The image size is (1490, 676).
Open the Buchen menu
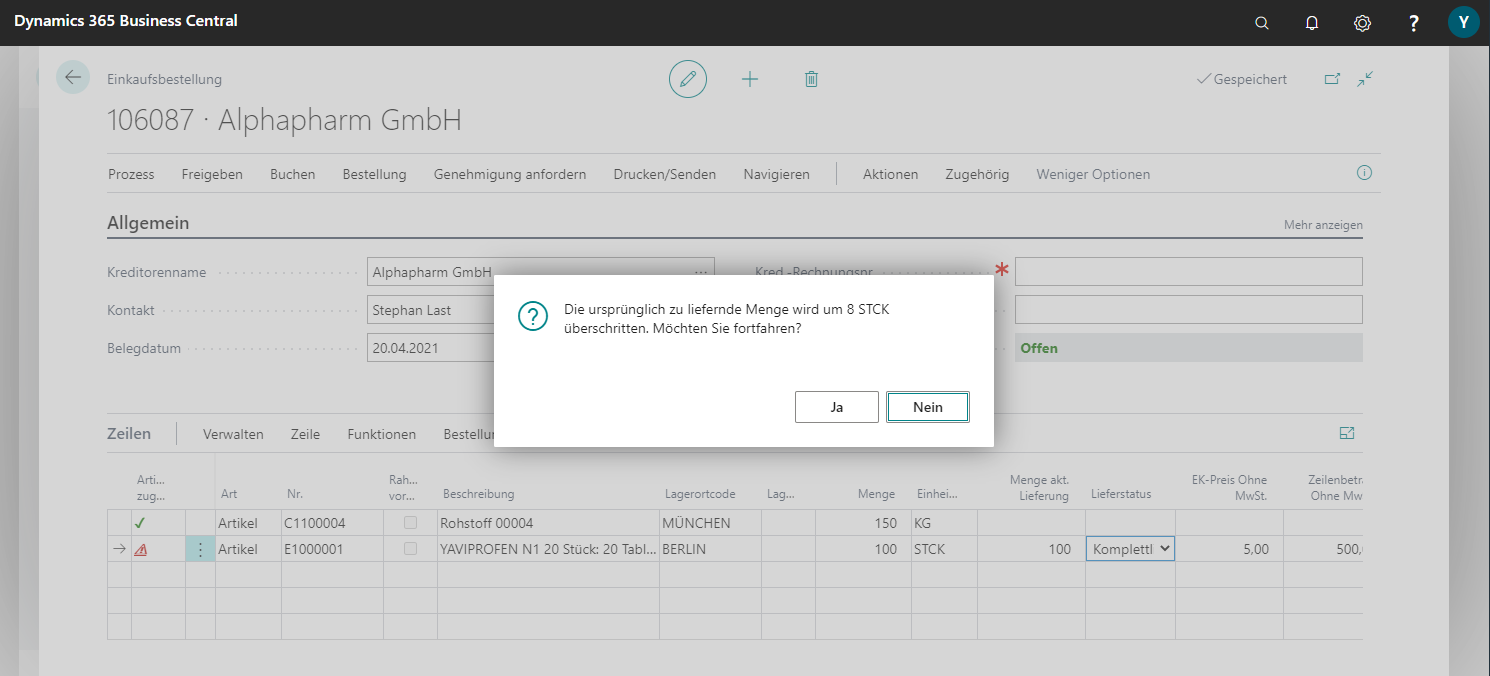292,174
